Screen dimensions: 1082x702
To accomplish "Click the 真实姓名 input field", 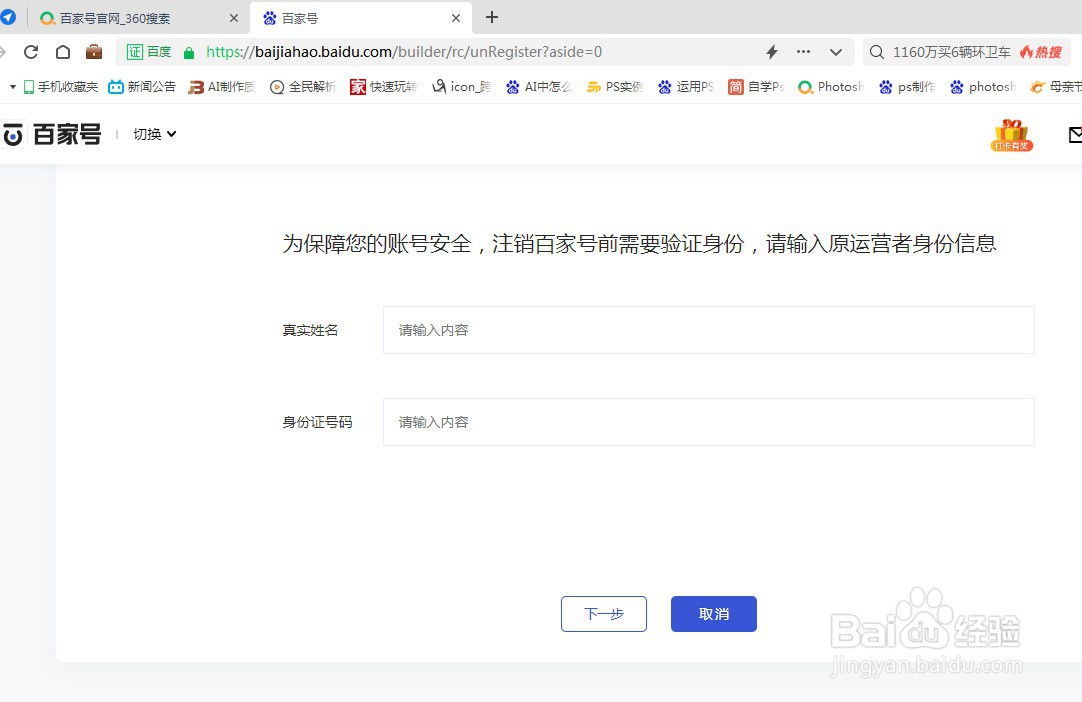I will tap(707, 330).
